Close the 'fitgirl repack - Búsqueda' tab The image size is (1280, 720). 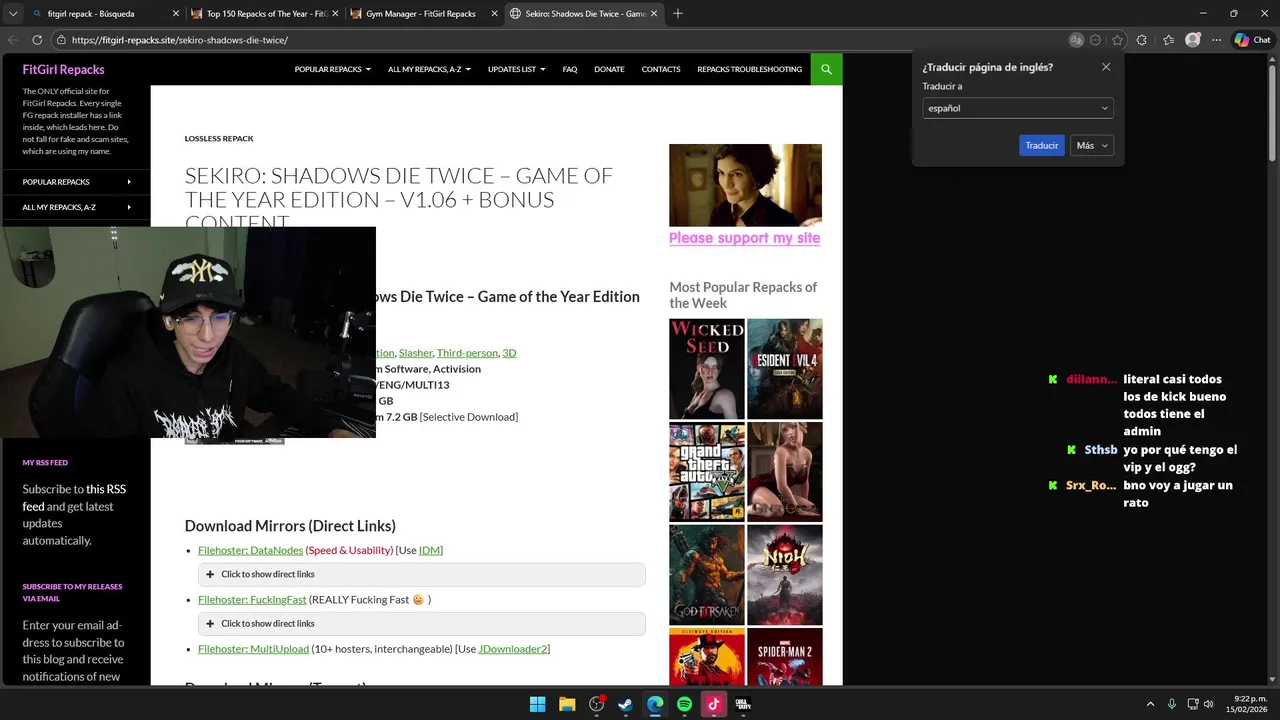coord(176,14)
